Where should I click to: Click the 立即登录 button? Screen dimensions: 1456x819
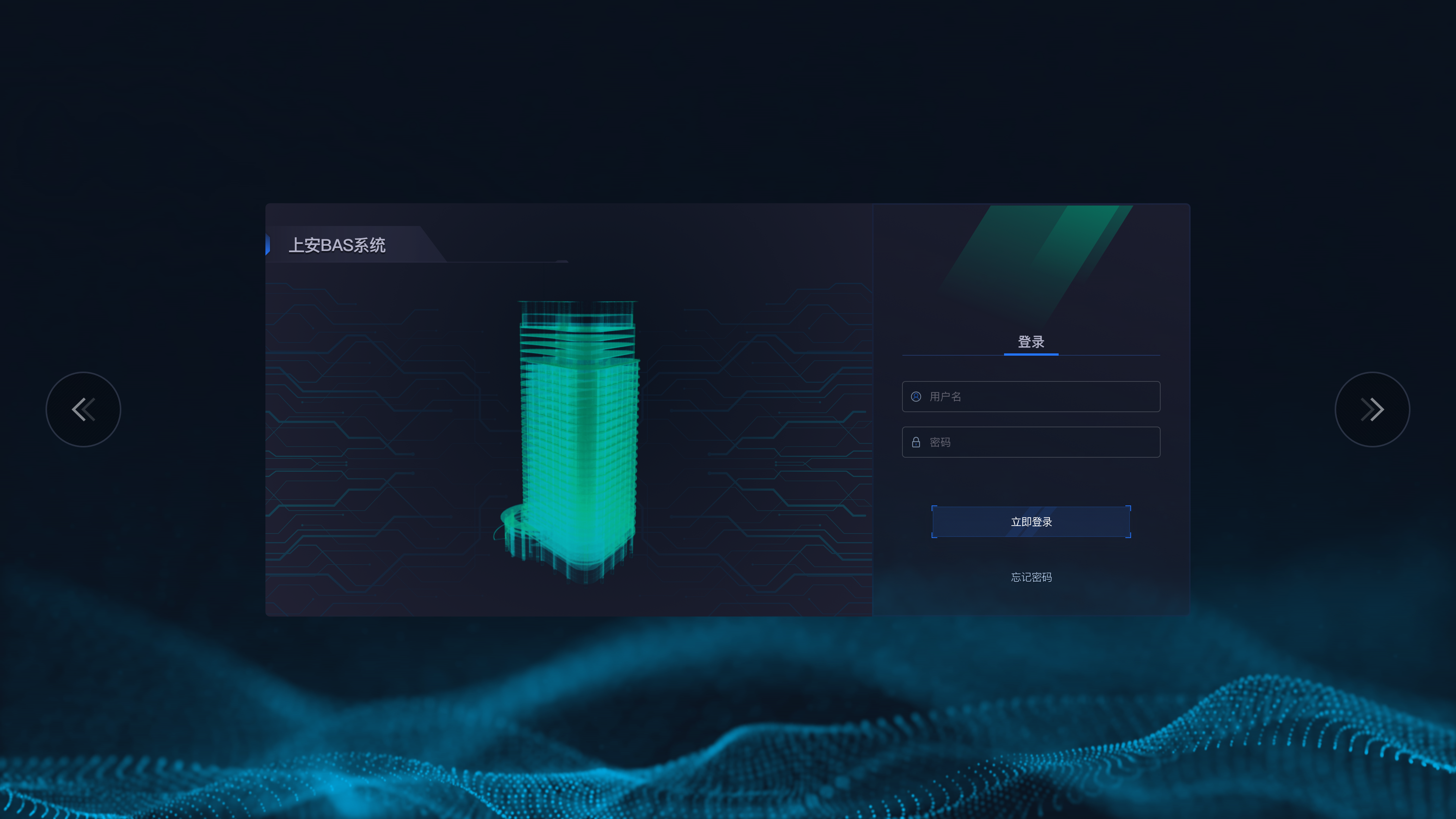[1031, 522]
